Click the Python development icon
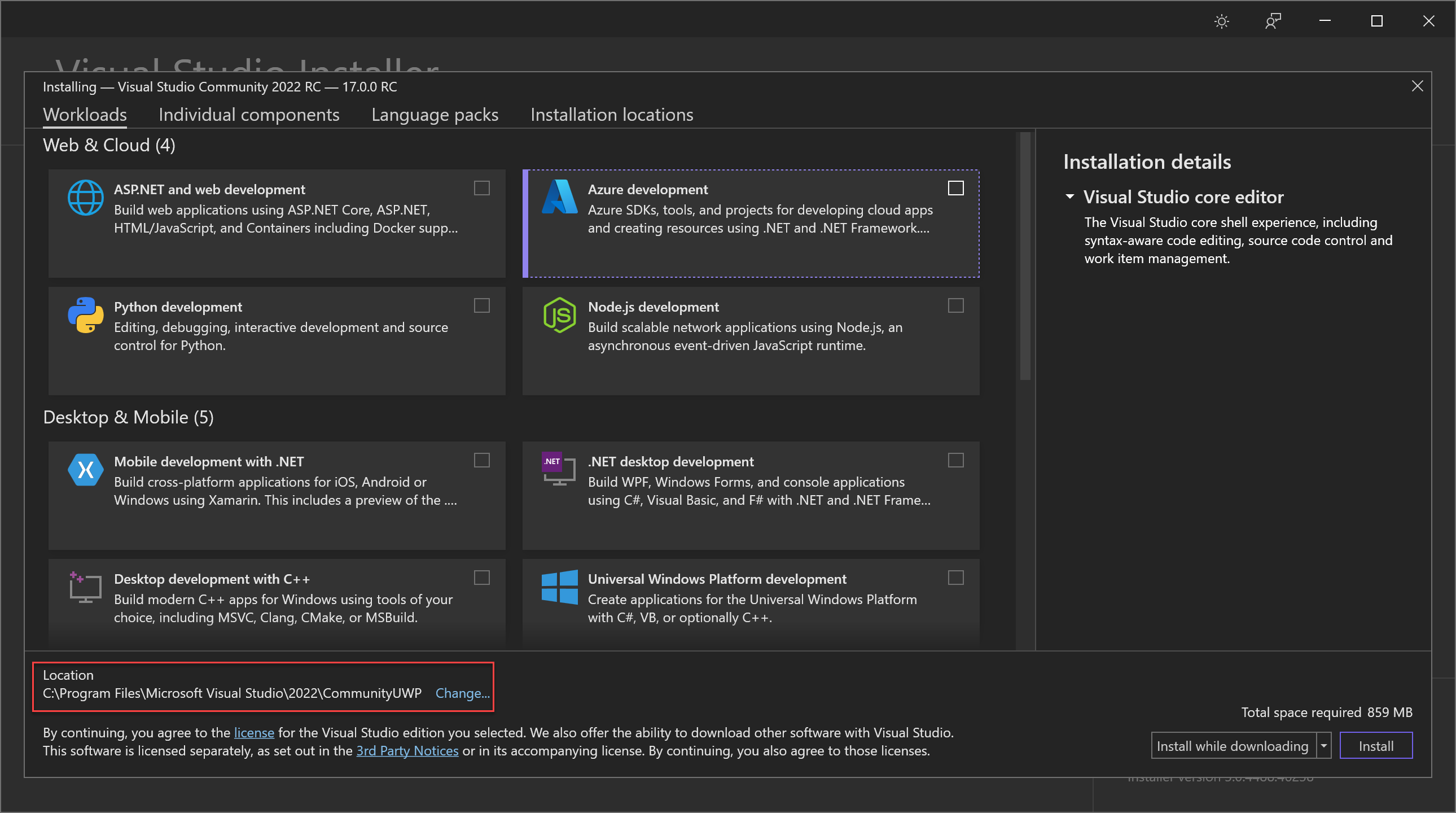Viewport: 1456px width, 813px height. [x=85, y=316]
